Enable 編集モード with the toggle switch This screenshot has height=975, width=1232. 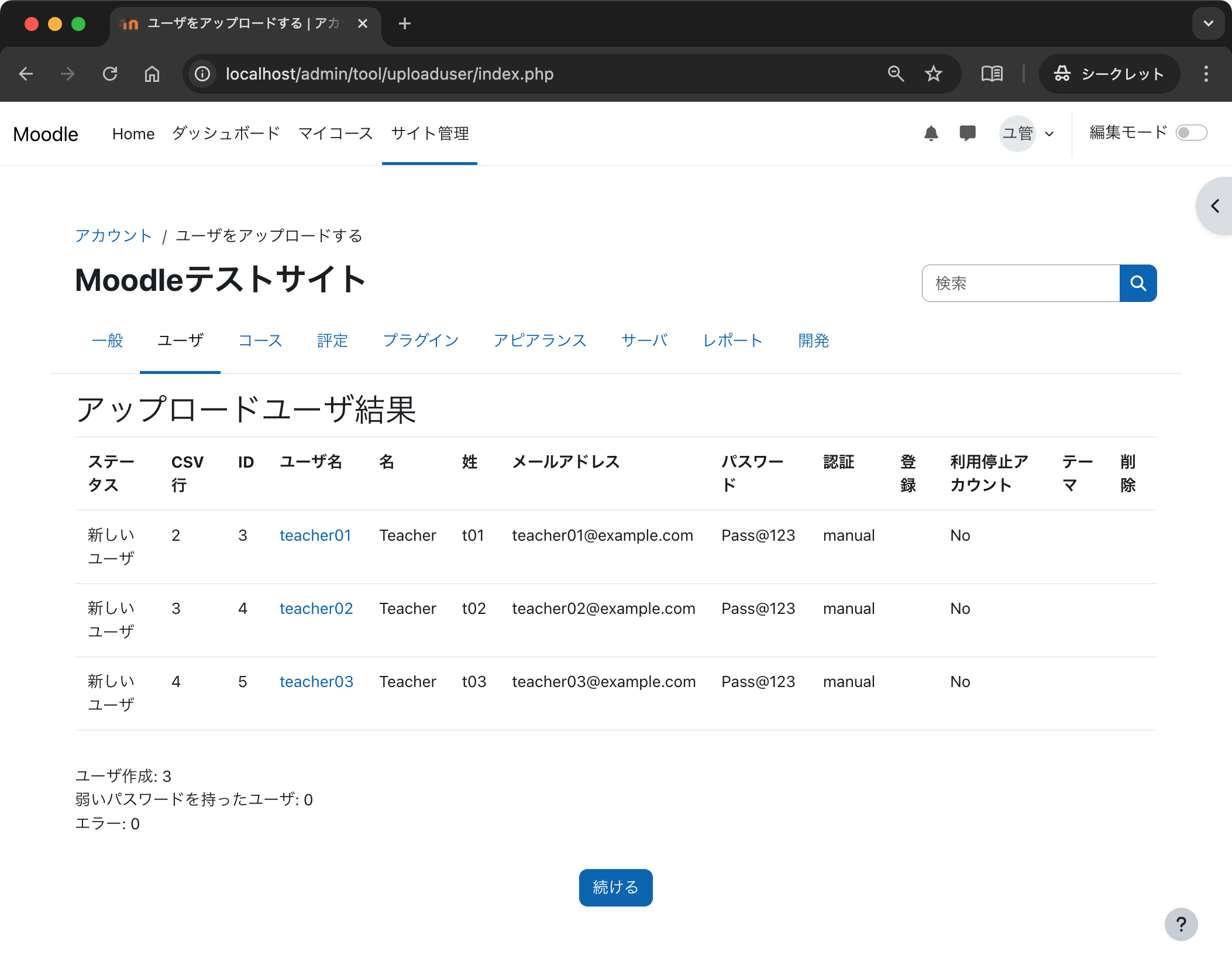coord(1192,133)
